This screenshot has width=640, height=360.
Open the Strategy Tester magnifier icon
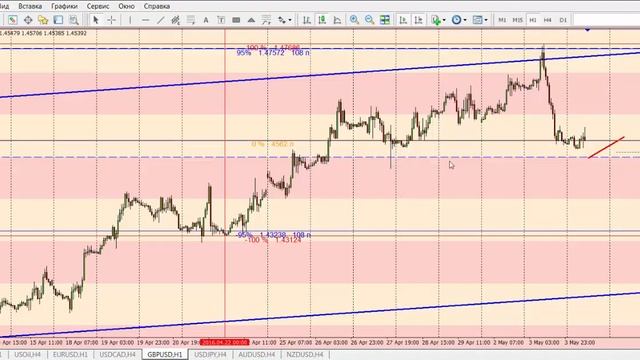(x=73, y=20)
